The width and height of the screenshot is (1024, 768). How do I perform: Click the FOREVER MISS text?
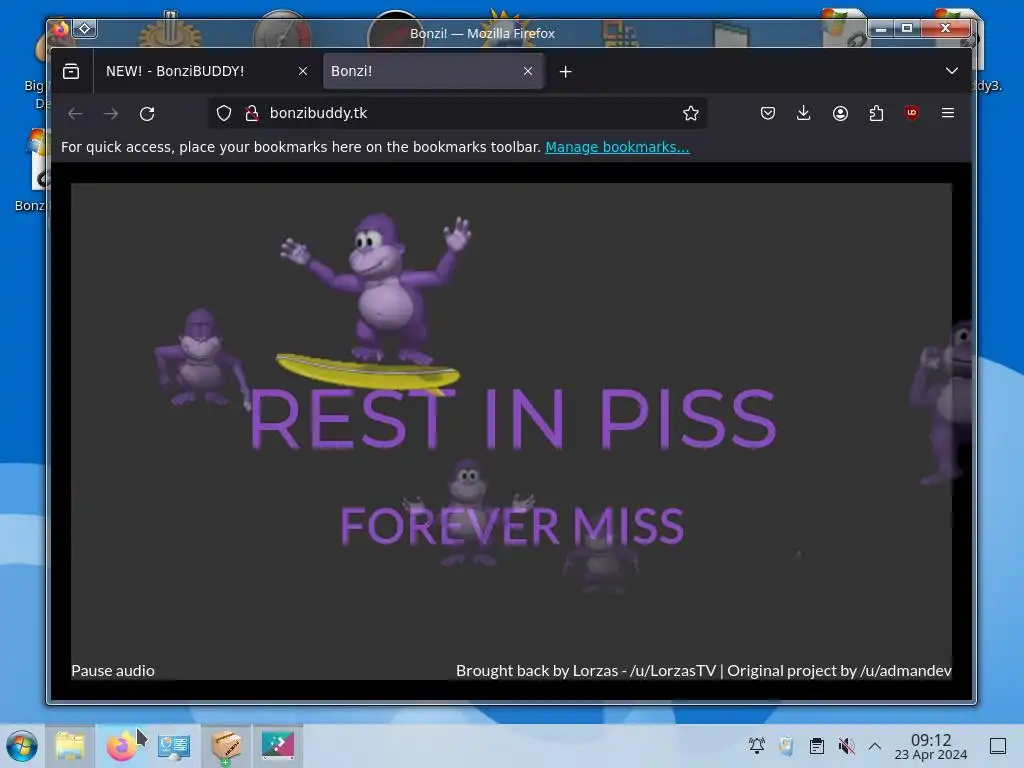pyautogui.click(x=512, y=526)
